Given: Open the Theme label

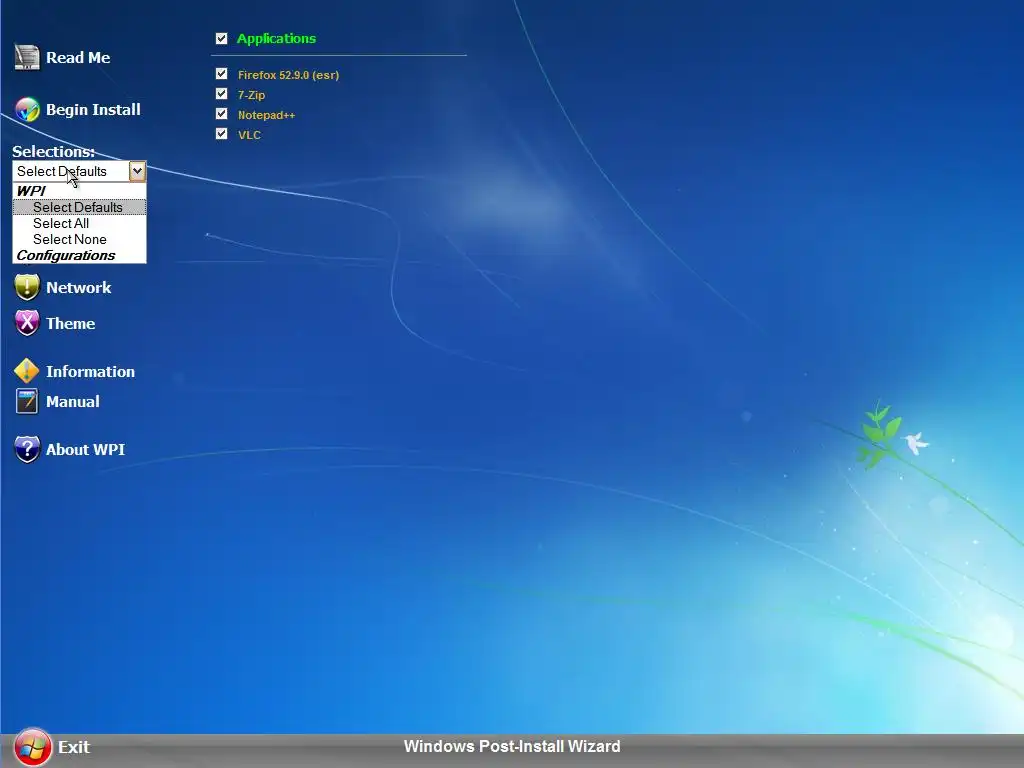Looking at the screenshot, I should [71, 323].
